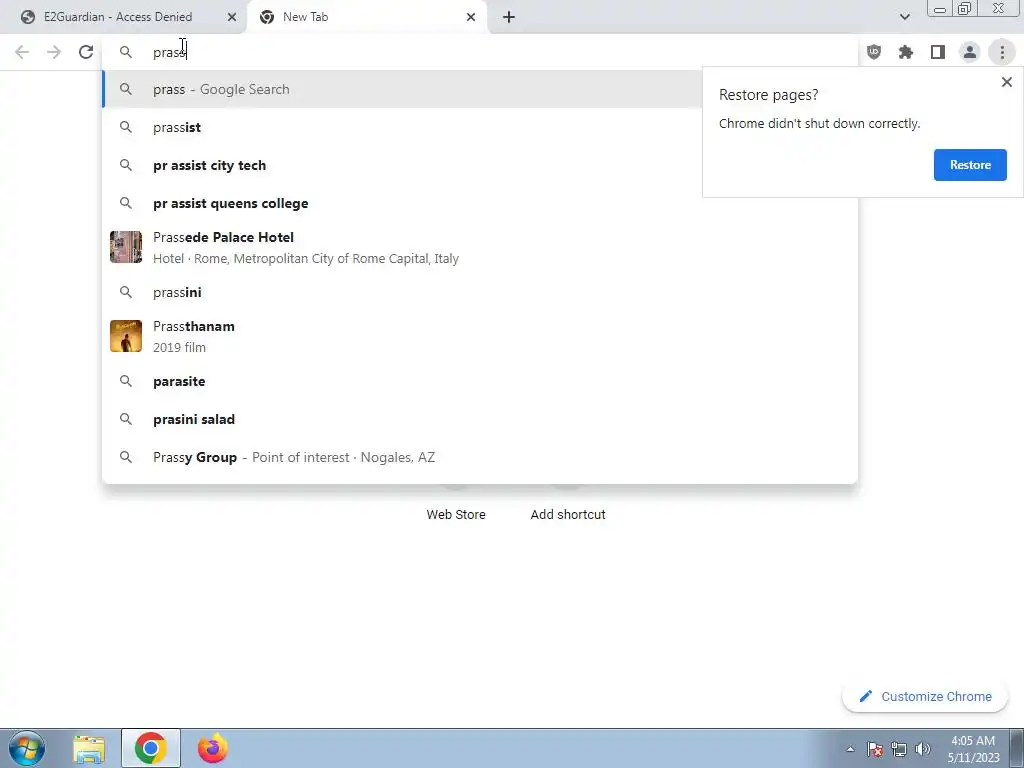This screenshot has width=1024, height=768.
Task: Open Windows Explorer from the taskbar
Action: coord(89,748)
